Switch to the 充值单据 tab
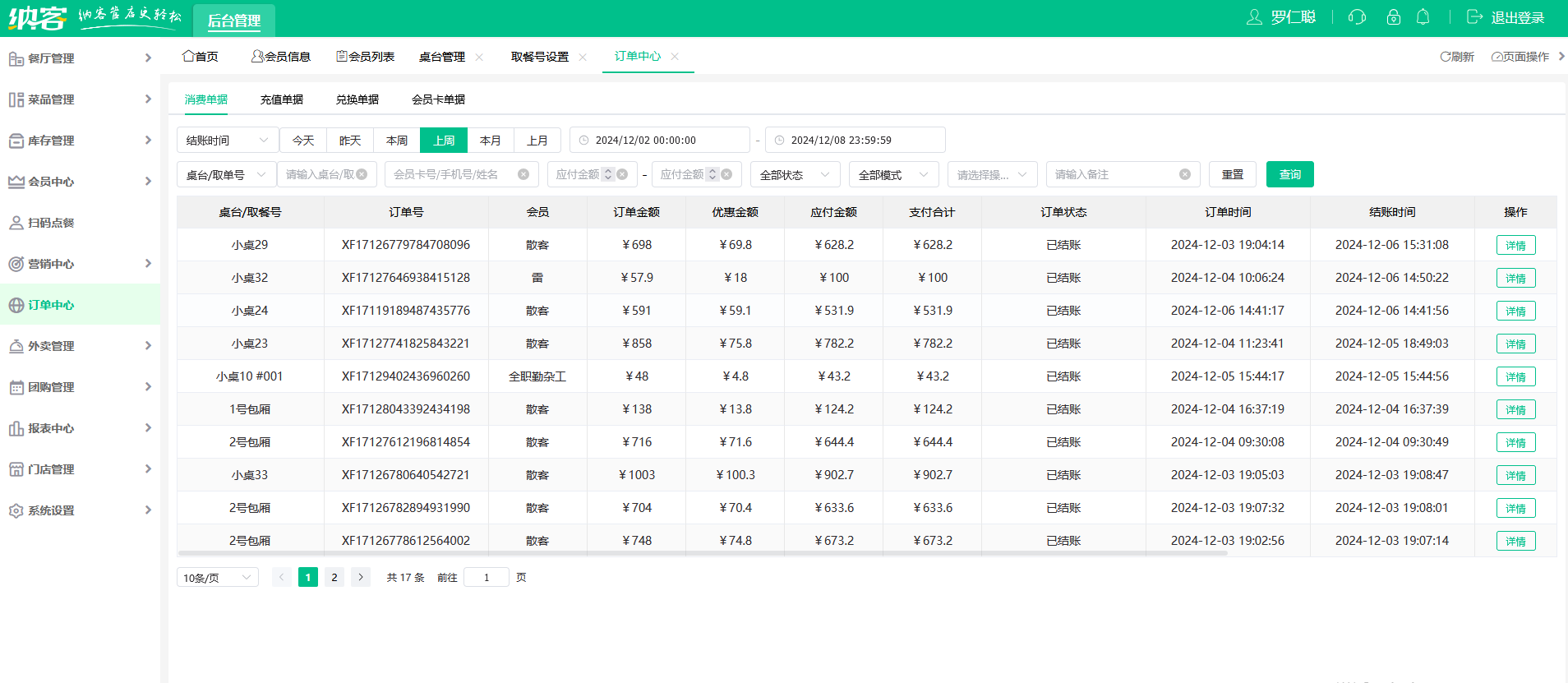 tap(282, 99)
